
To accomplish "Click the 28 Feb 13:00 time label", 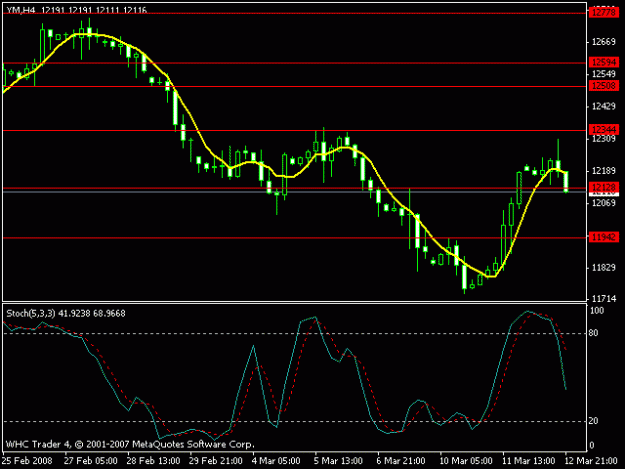I will tap(153, 461).
